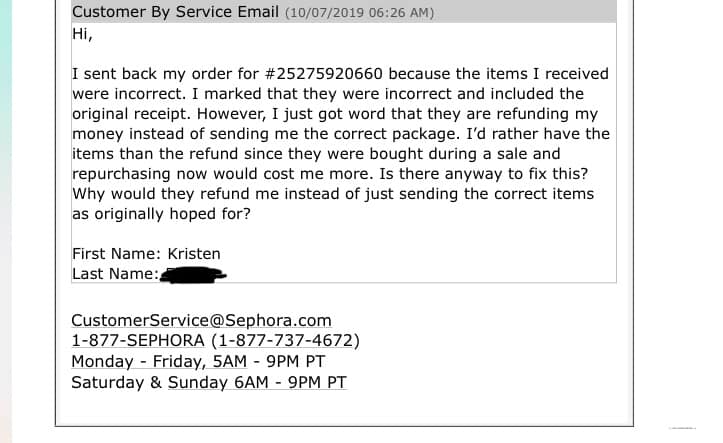This screenshot has width=723, height=443.
Task: Click the First Name: Kristen line
Action: (146, 253)
